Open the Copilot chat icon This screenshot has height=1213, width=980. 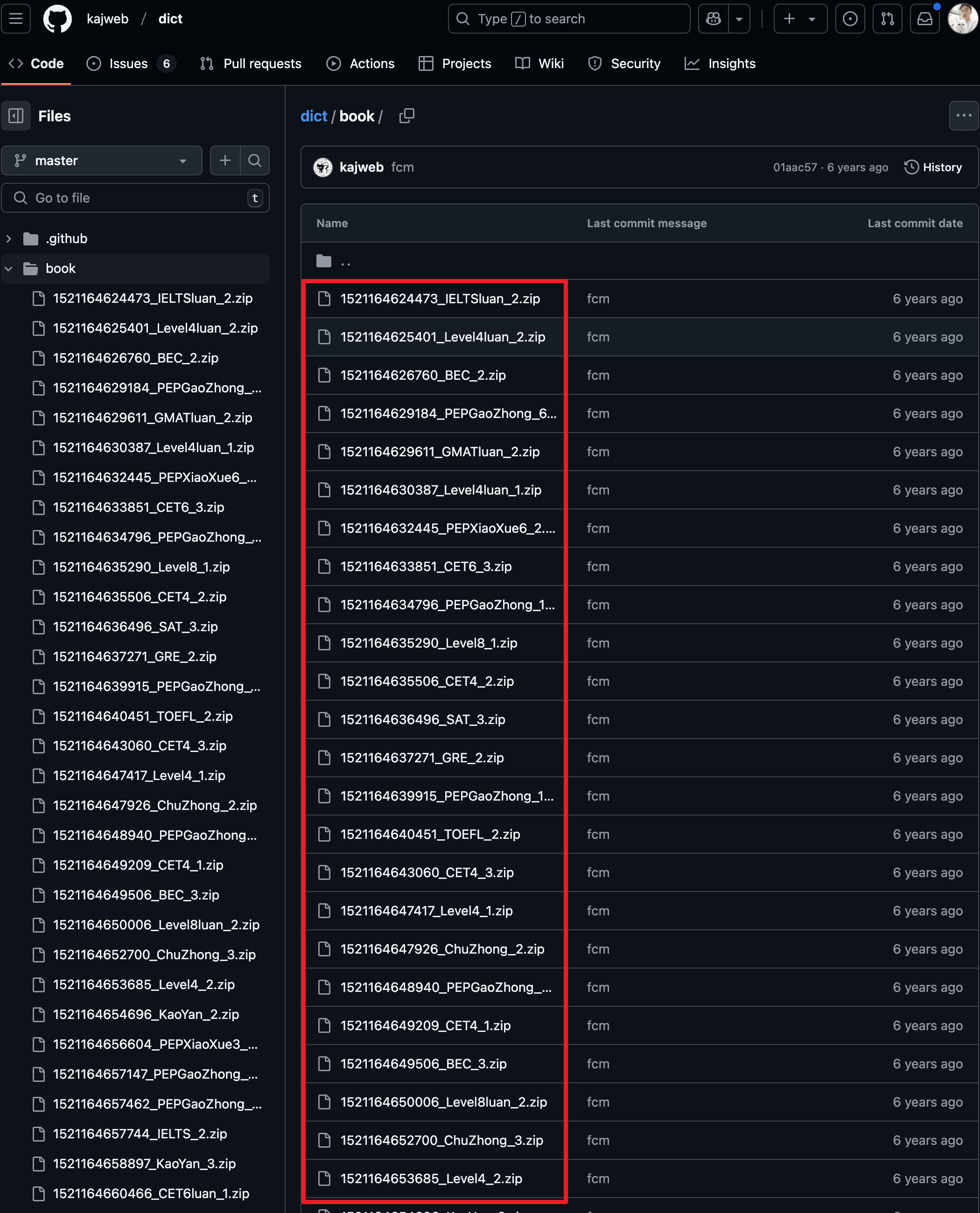[713, 19]
